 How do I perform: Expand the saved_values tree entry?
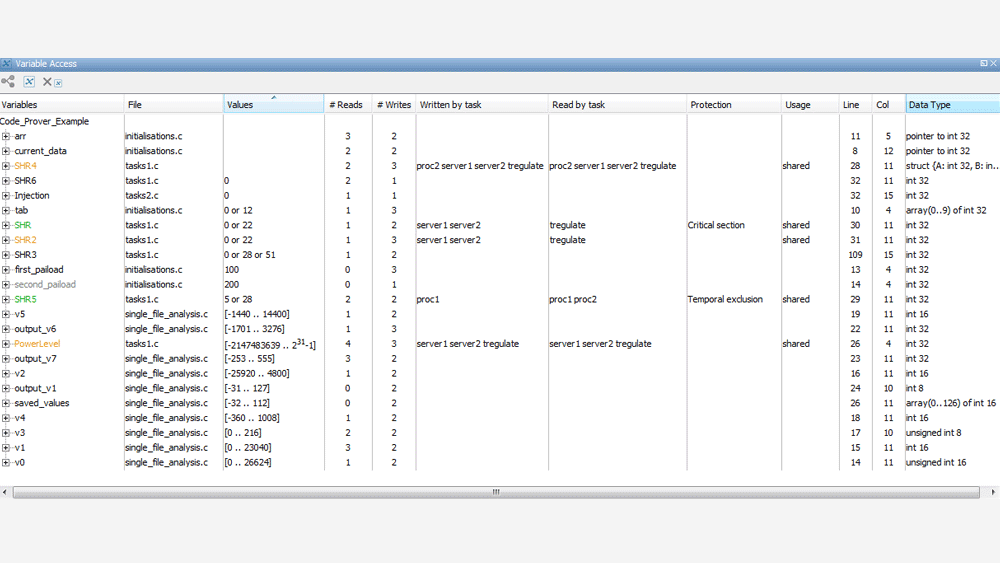point(6,403)
